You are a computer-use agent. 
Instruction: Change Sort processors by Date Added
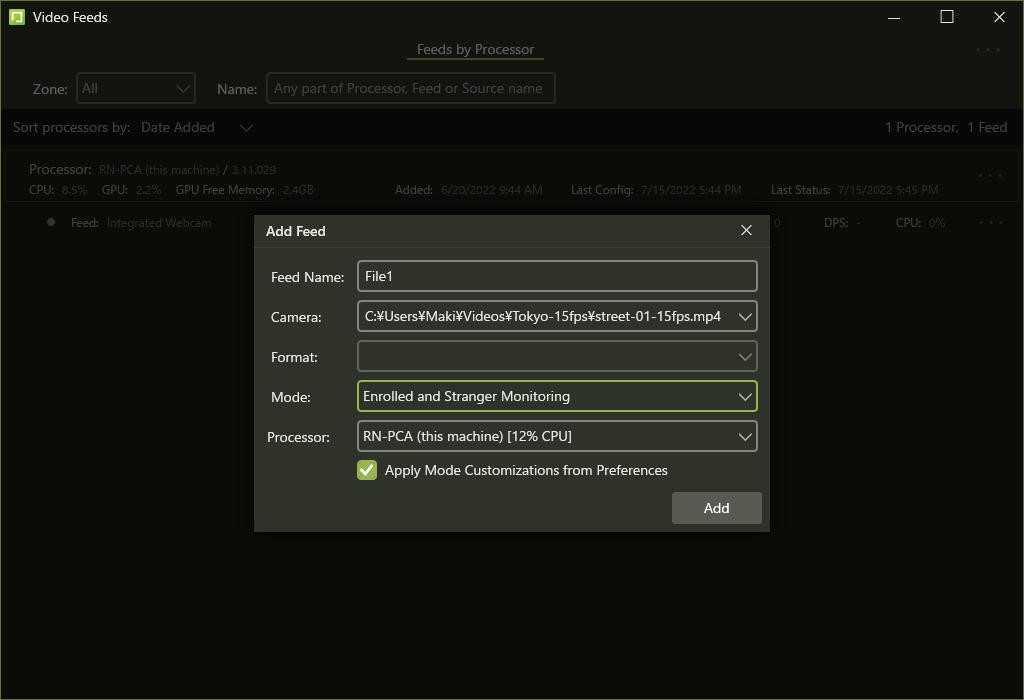pos(197,127)
